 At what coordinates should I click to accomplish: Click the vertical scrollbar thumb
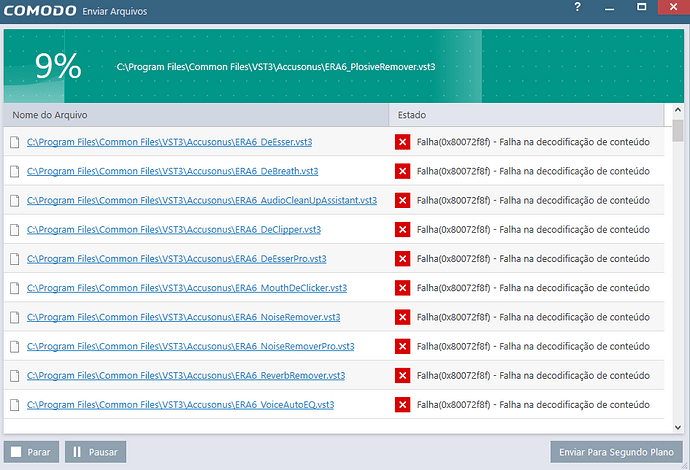tap(678, 131)
